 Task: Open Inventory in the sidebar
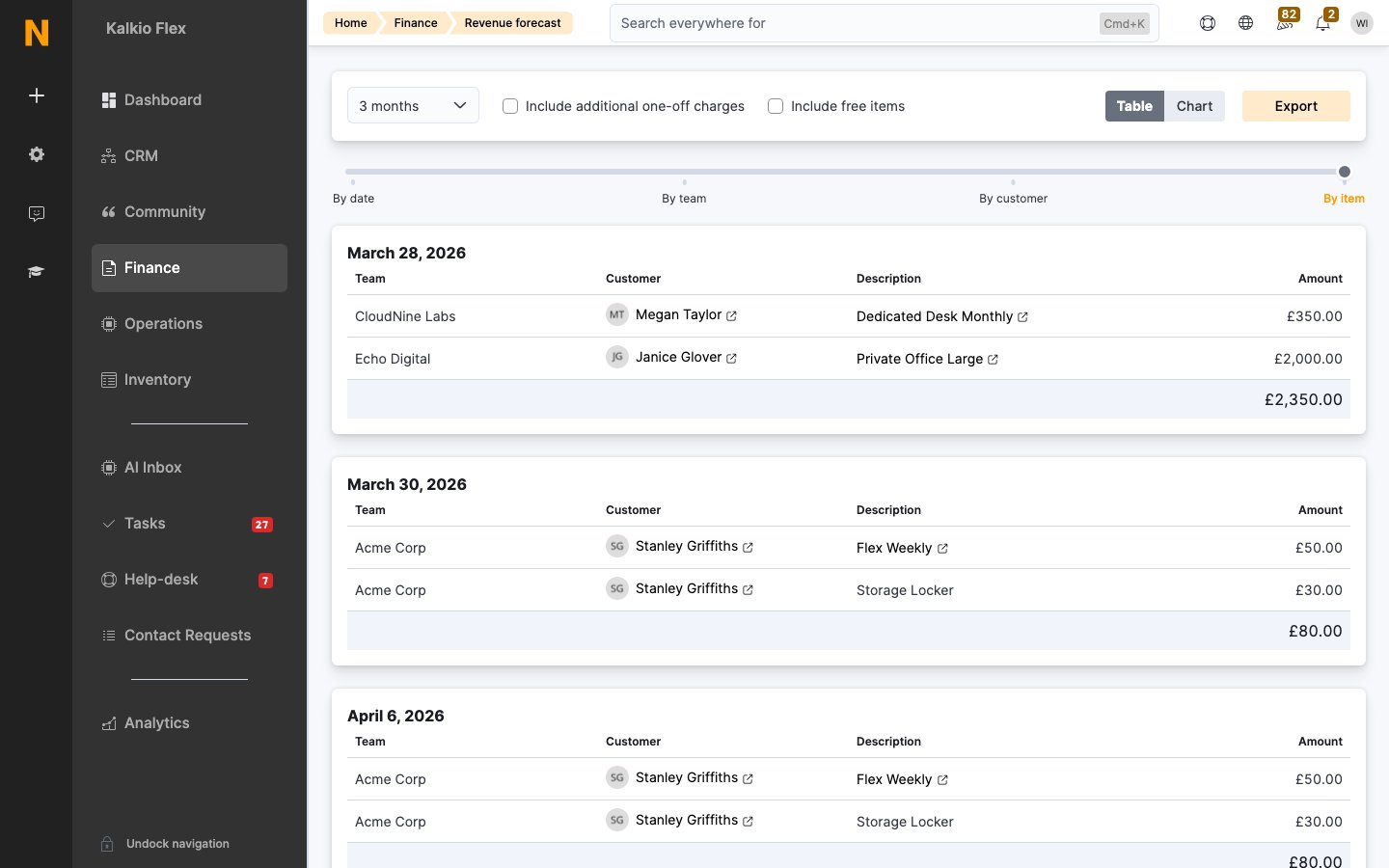(189, 380)
